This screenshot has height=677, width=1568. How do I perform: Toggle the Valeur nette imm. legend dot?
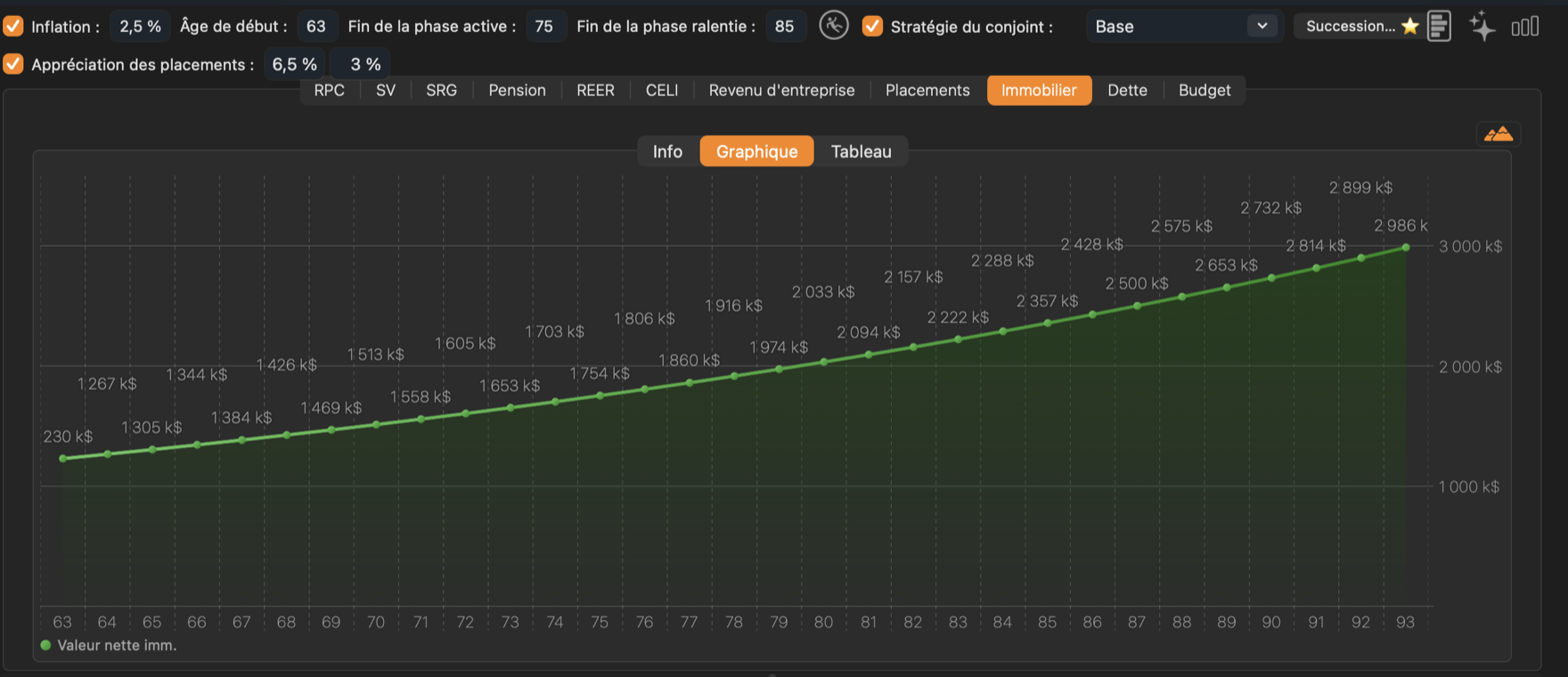pos(45,645)
